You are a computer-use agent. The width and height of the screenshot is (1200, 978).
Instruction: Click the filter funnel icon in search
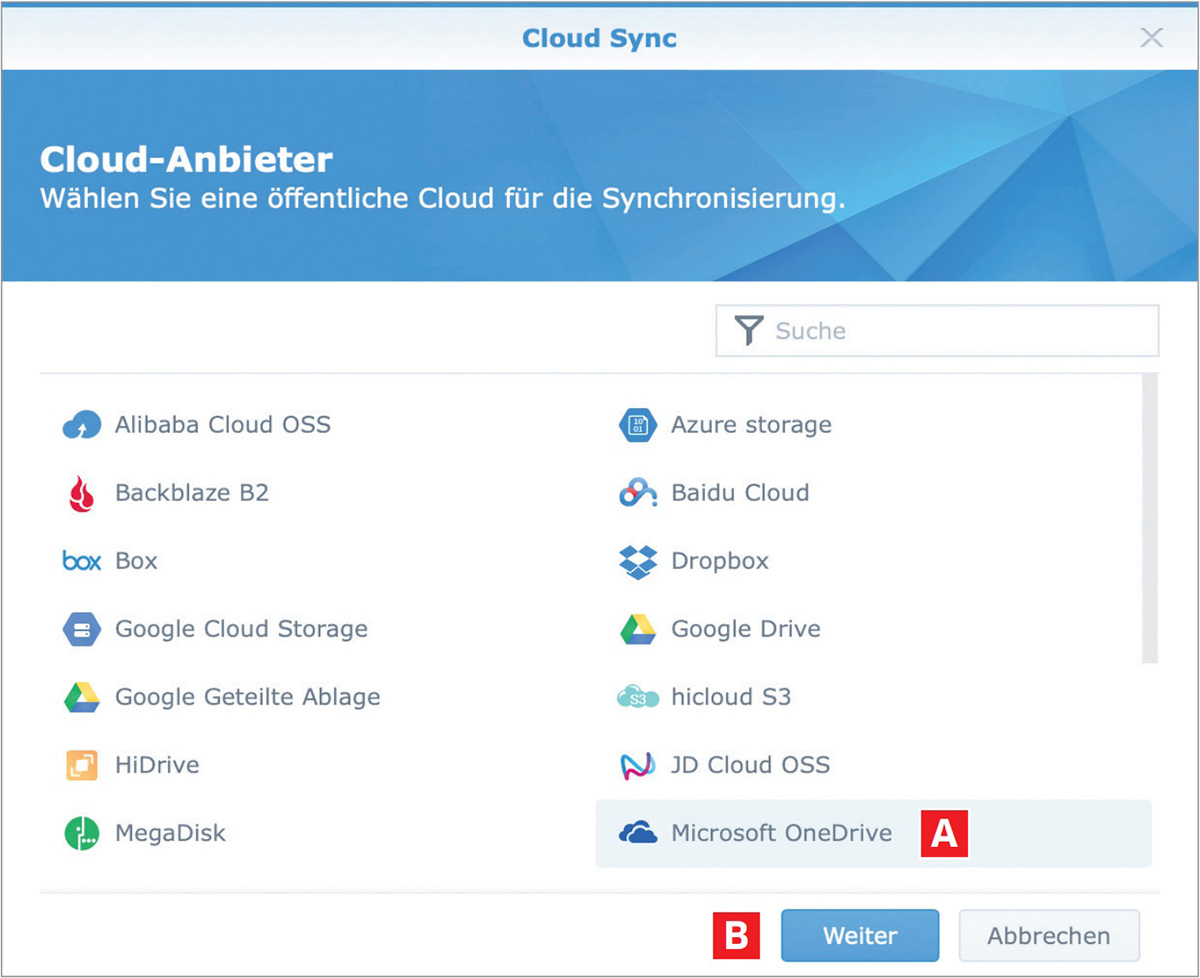pyautogui.click(x=749, y=331)
